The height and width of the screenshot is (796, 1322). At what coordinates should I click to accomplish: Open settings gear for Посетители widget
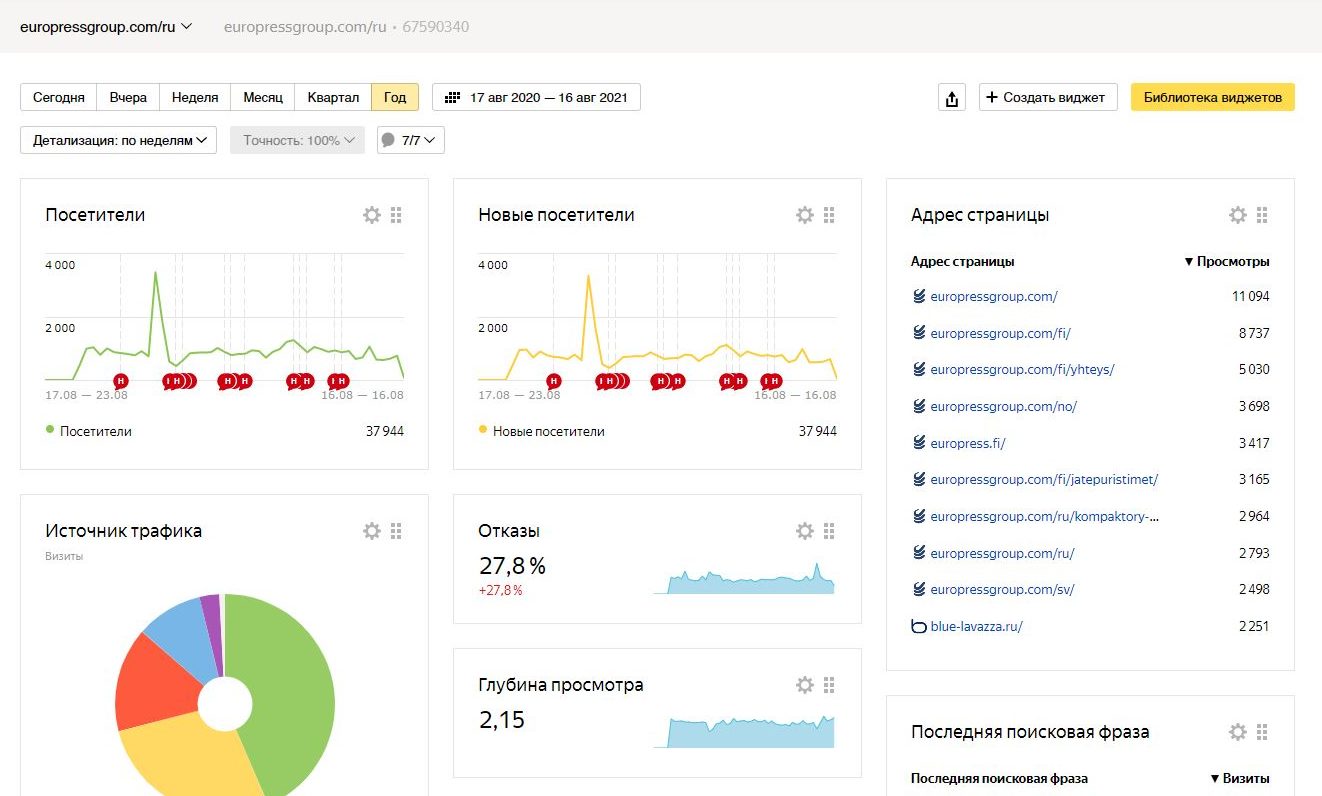click(372, 215)
